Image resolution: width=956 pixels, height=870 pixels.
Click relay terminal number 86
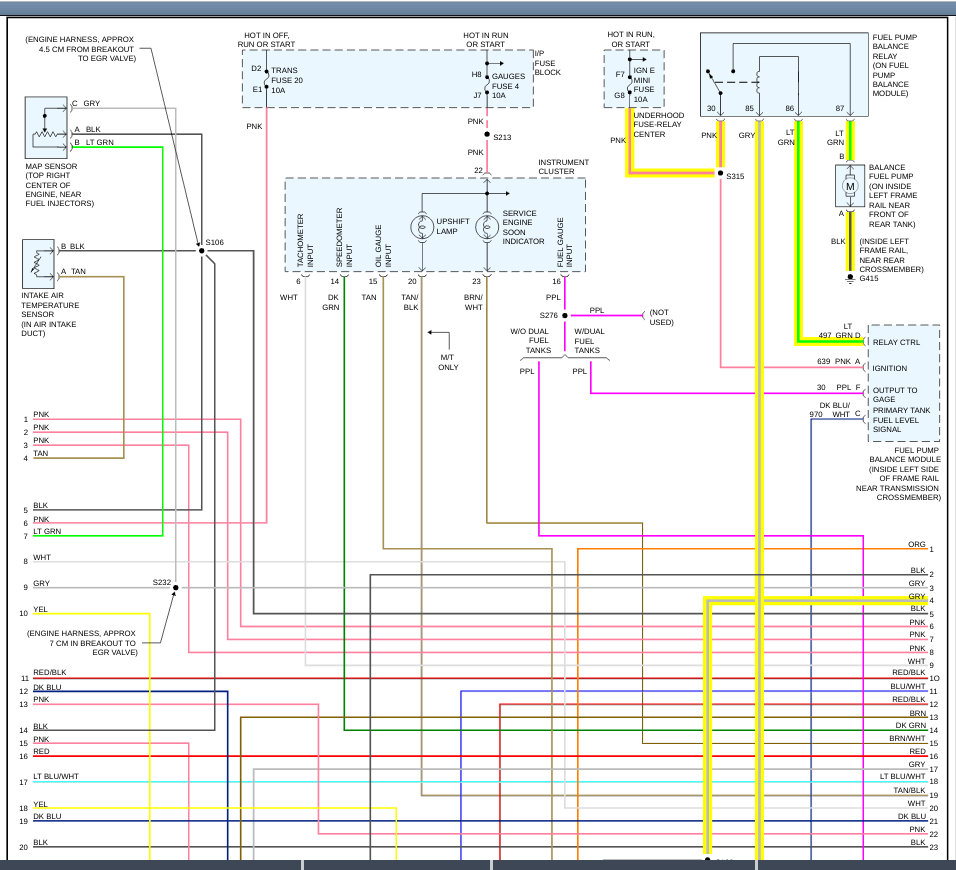pos(790,109)
